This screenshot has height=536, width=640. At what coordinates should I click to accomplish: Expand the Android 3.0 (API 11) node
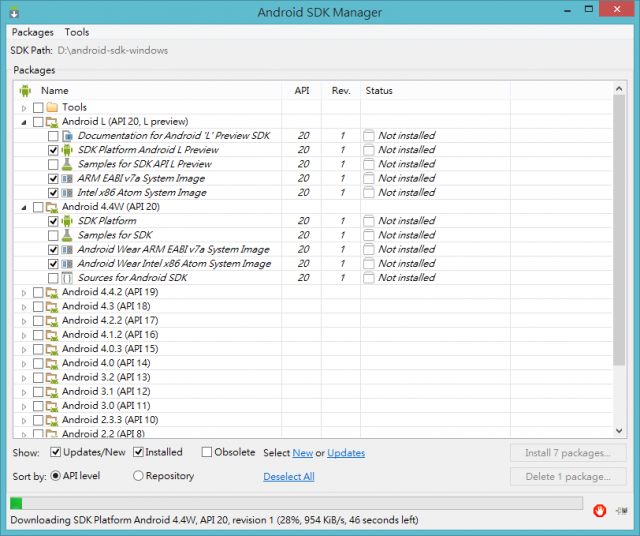pos(24,407)
